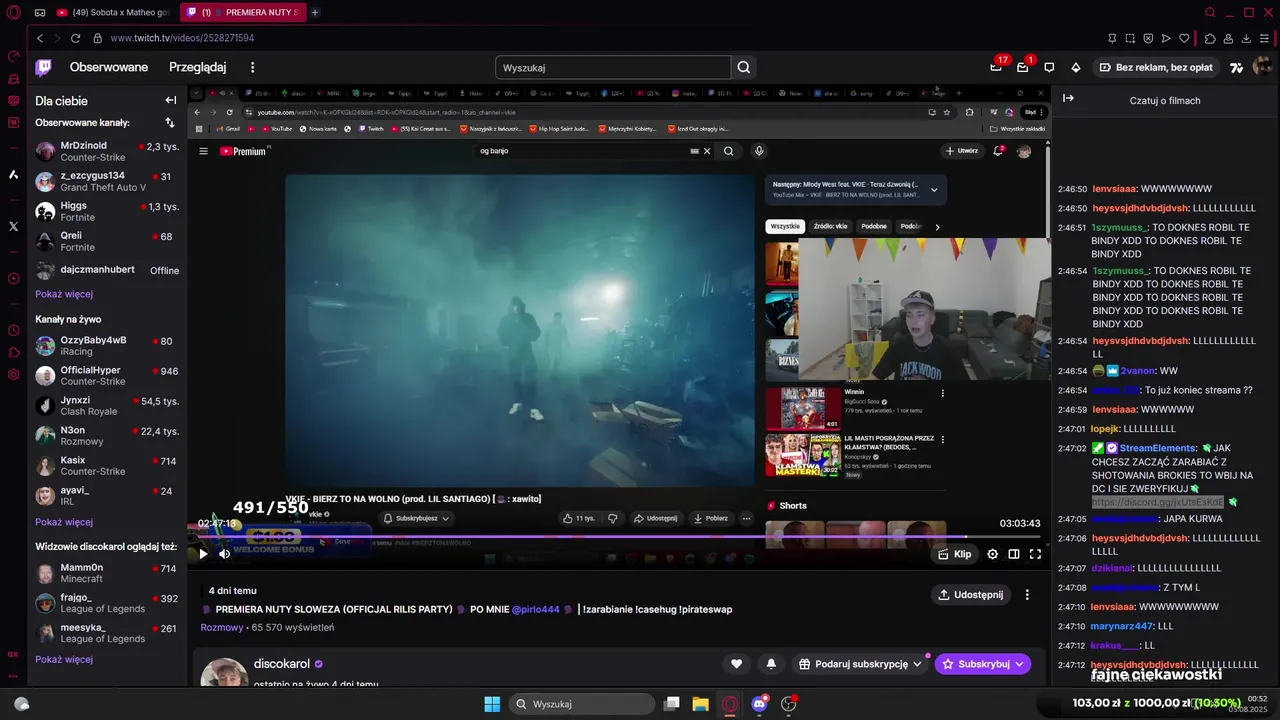Open discord link in StreamElements message
The height and width of the screenshot is (720, 1280).
pyautogui.click(x=1157, y=502)
